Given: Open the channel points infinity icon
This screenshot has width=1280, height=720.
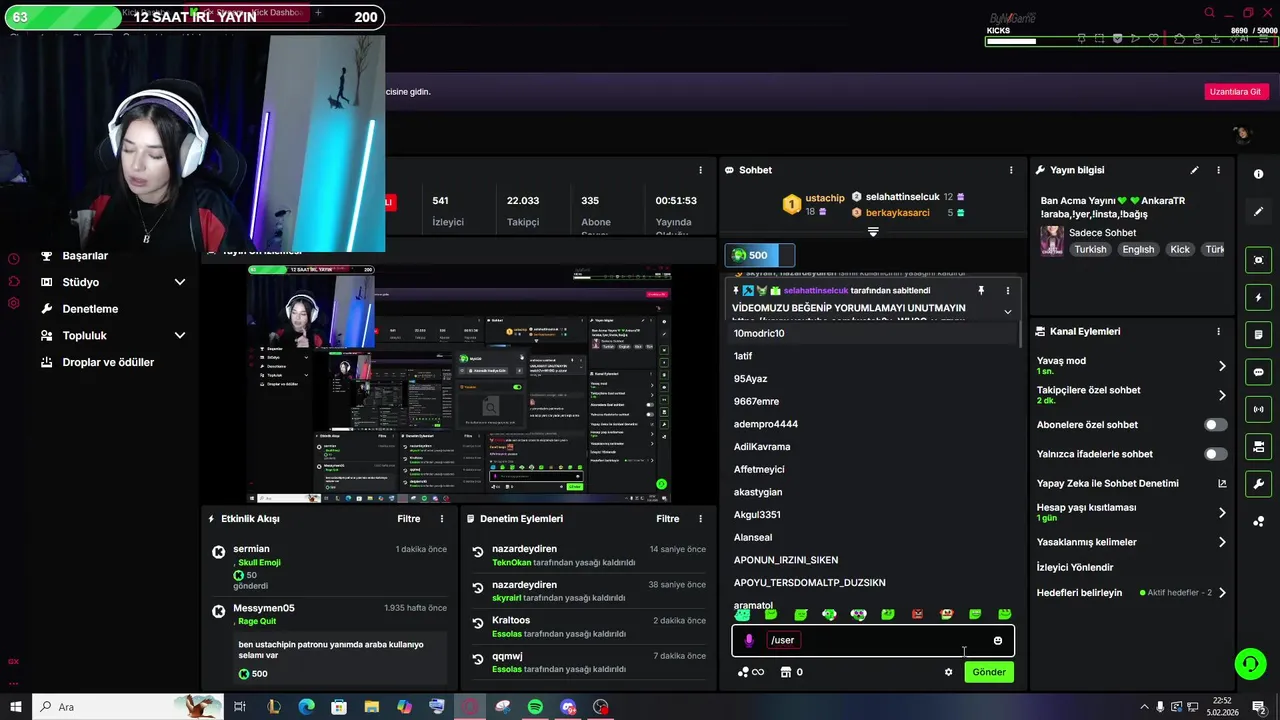Looking at the screenshot, I should click(751, 672).
